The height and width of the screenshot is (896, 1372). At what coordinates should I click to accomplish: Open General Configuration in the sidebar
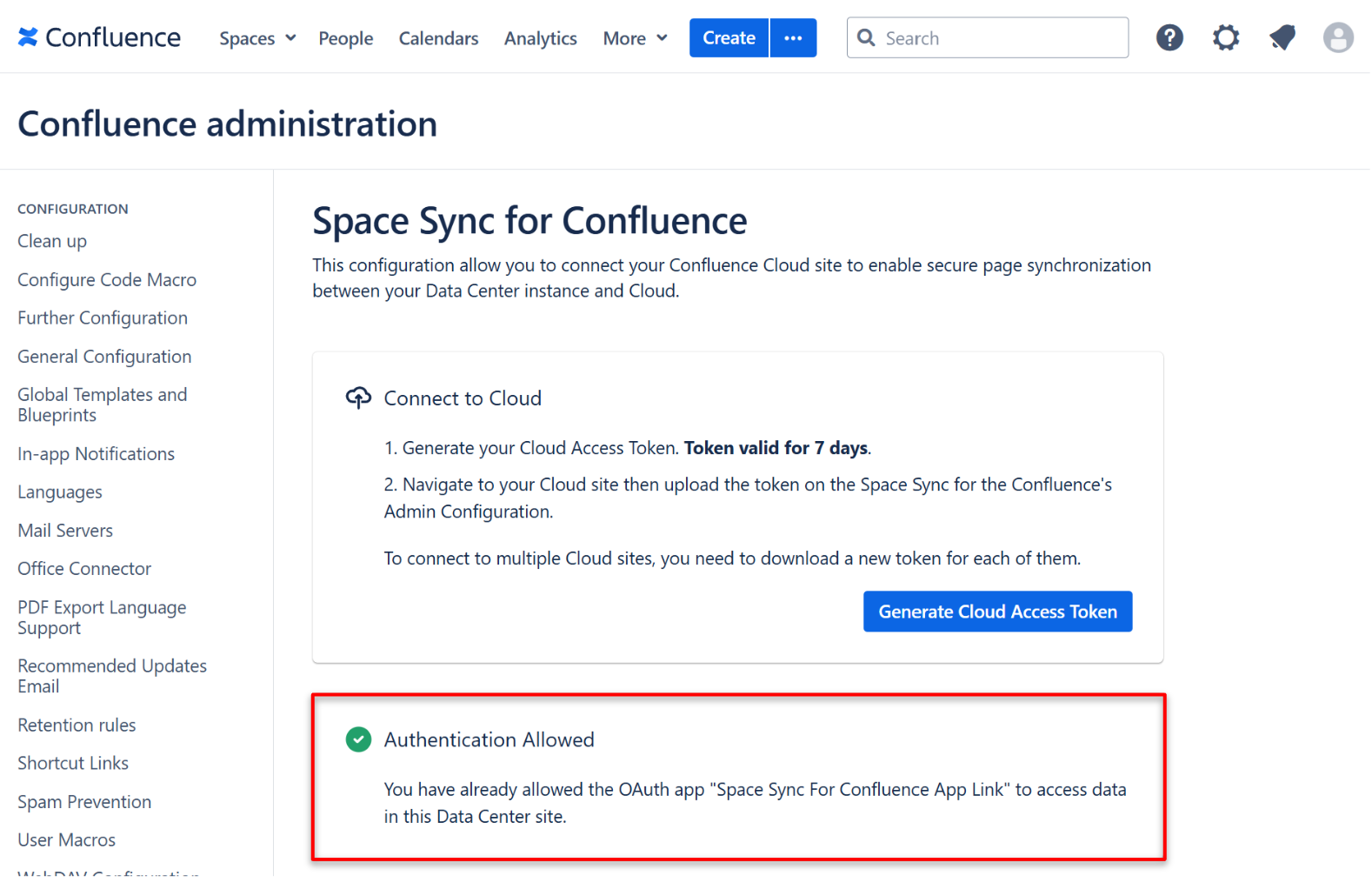pos(104,357)
